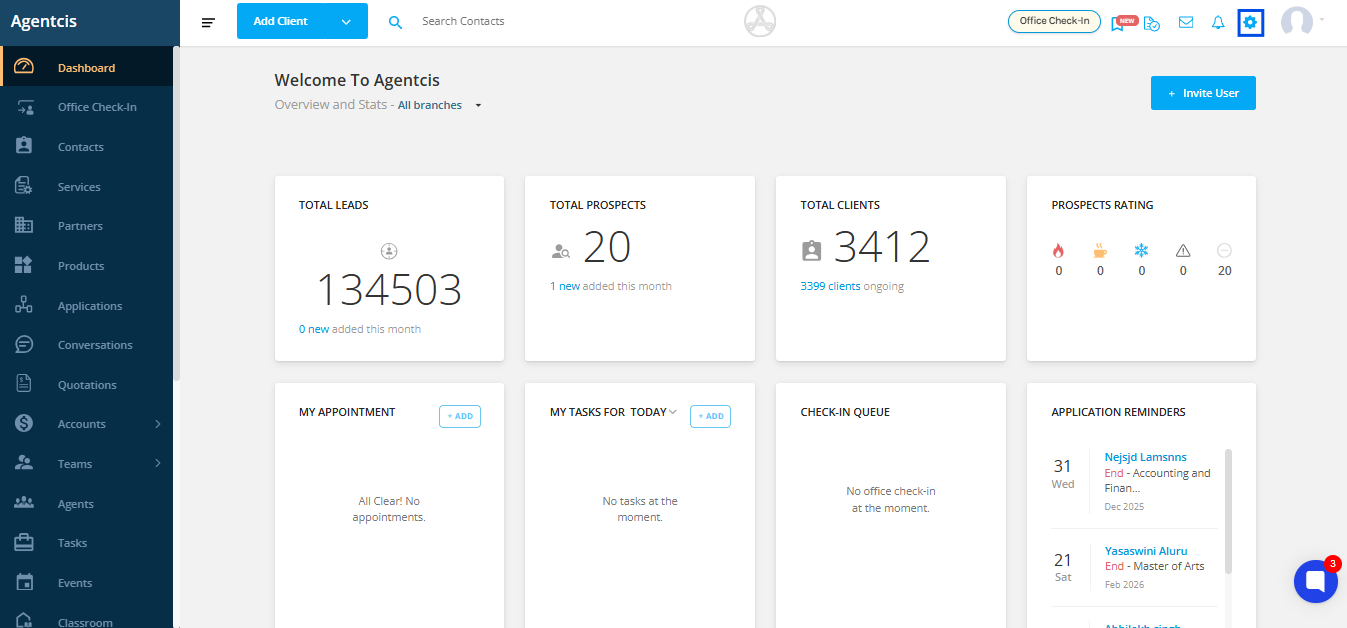Add a task with the ADD button
The image size is (1347, 628).
coord(710,416)
